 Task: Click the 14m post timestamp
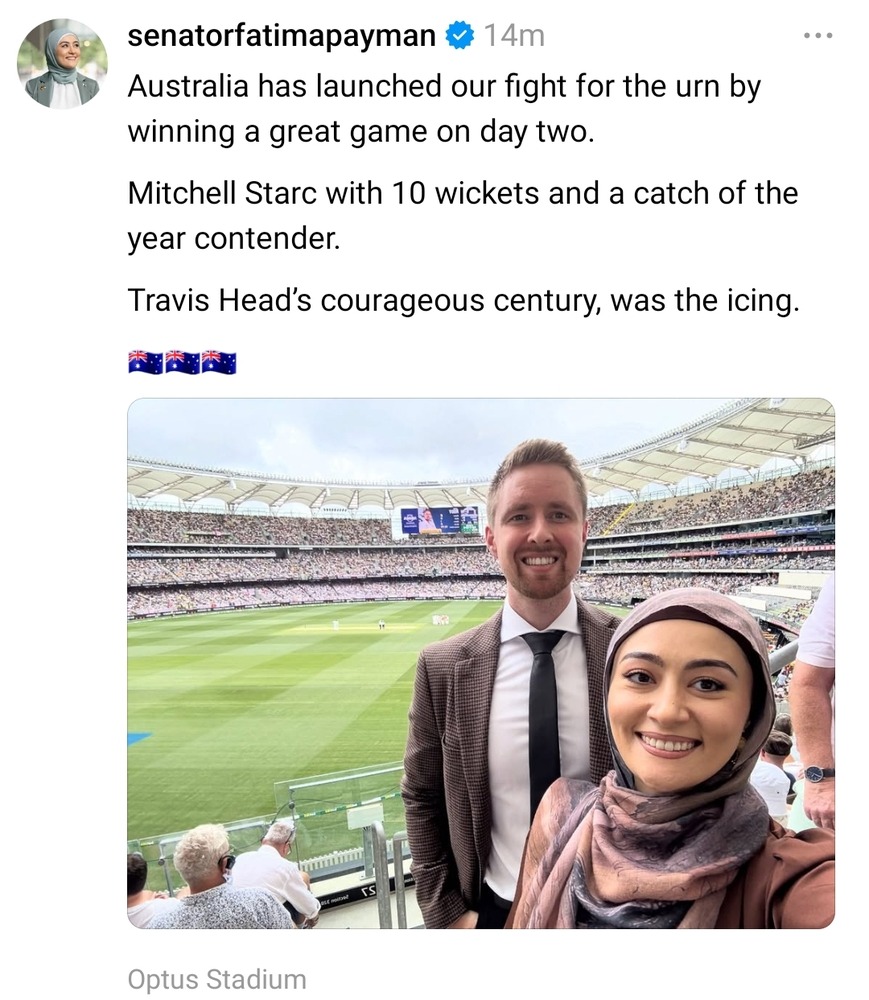(515, 36)
